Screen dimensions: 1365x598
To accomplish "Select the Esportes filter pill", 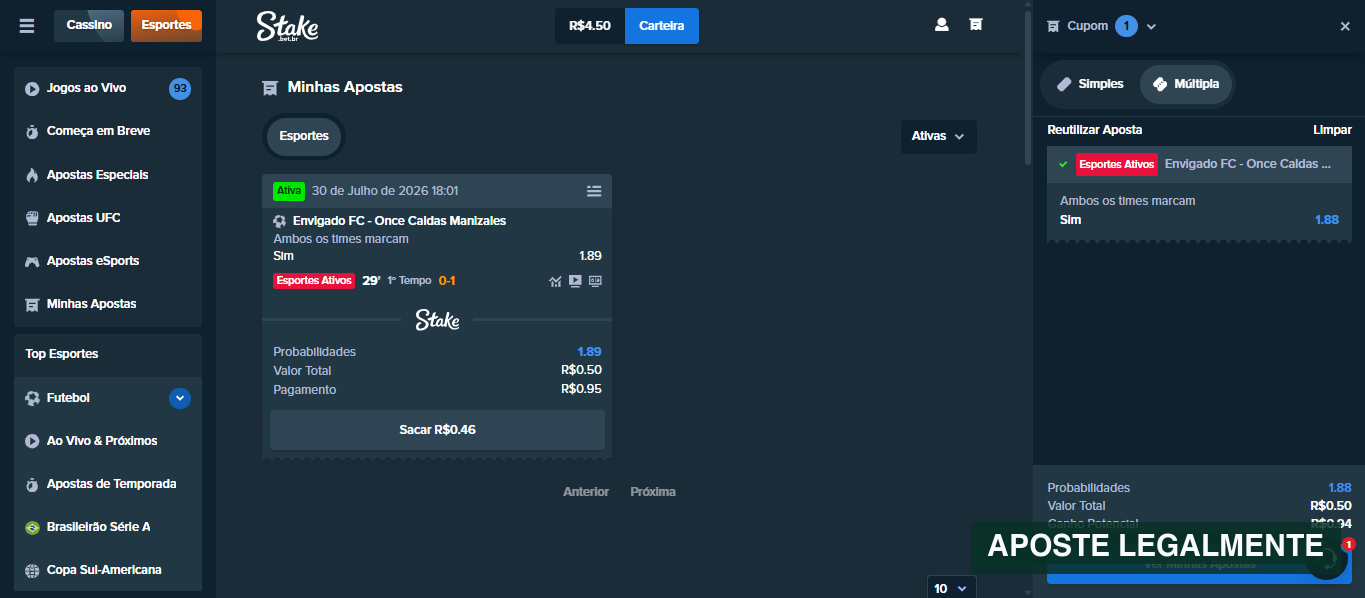I will click(304, 136).
